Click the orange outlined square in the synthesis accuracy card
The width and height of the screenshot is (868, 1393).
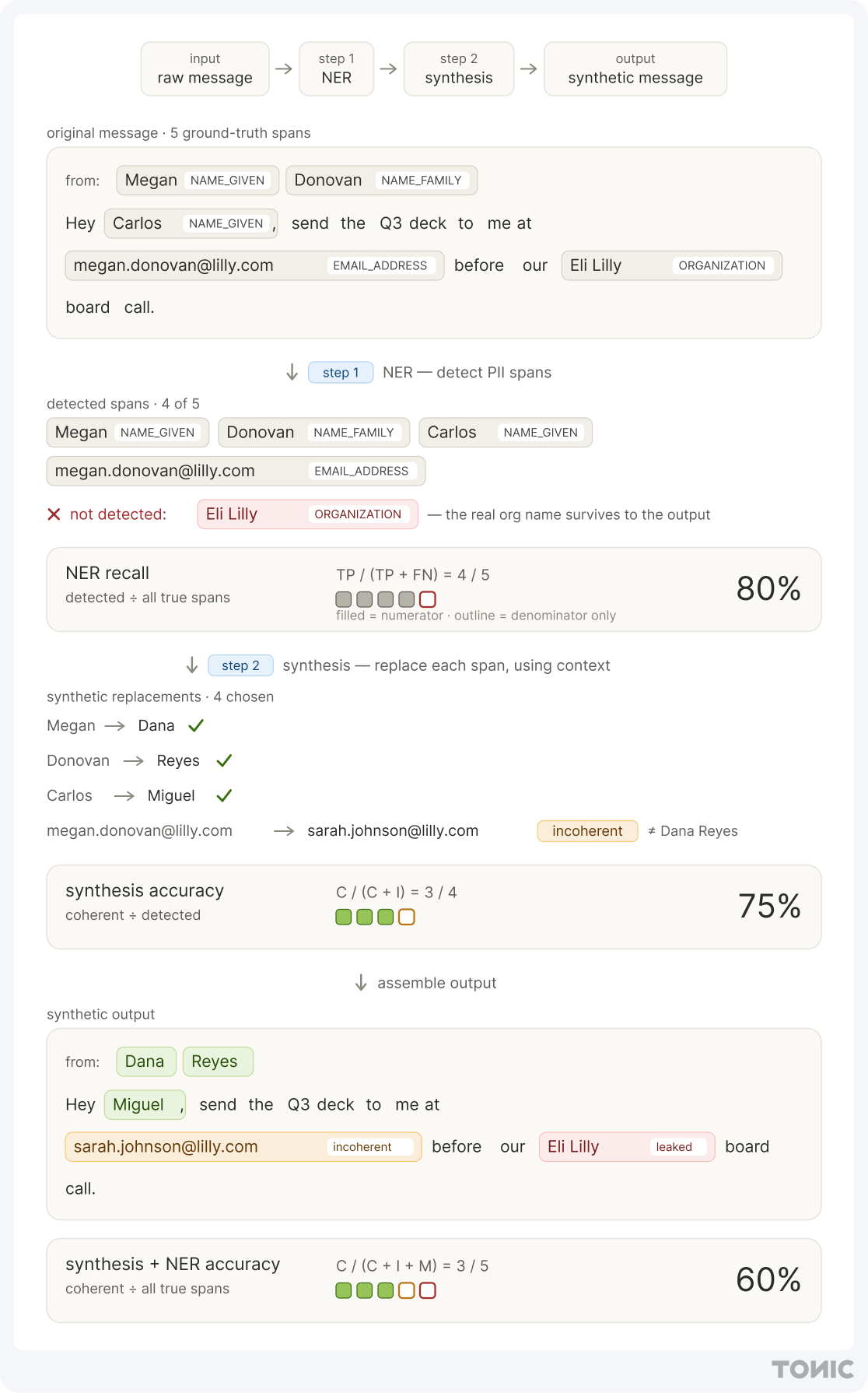[407, 917]
